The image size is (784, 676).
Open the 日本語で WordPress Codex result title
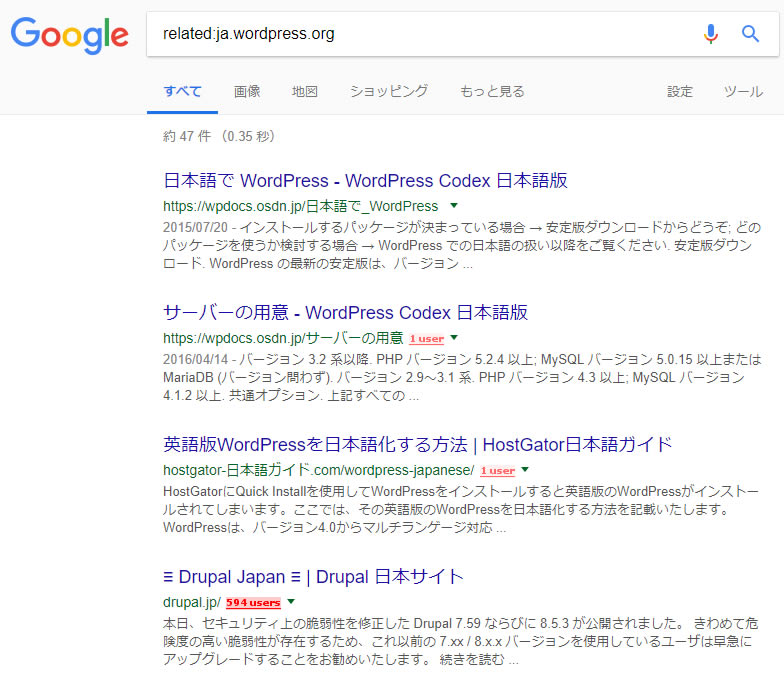[x=365, y=181]
